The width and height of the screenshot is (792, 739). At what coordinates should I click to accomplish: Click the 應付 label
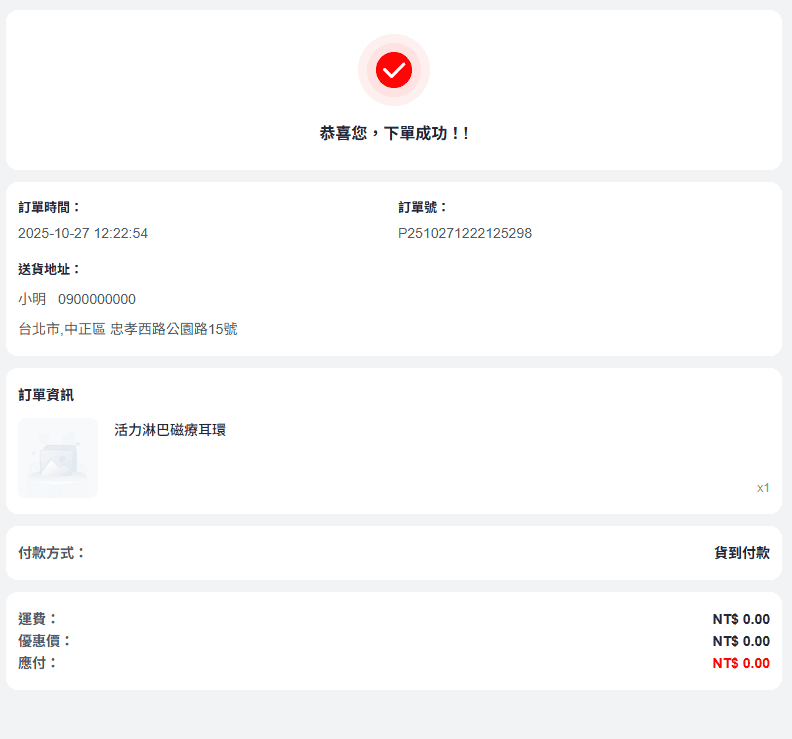pyautogui.click(x=38, y=663)
